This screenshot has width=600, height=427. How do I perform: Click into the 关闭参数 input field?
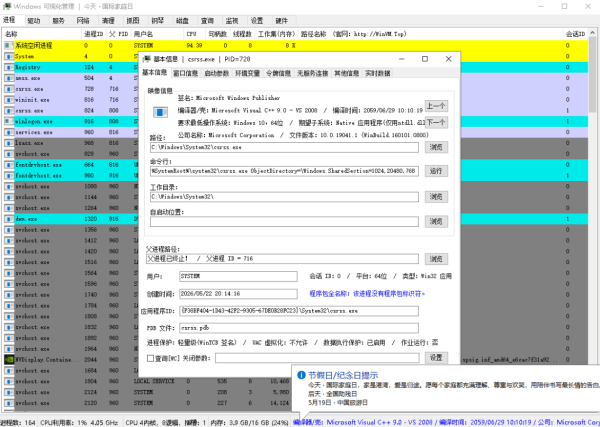click(317, 358)
